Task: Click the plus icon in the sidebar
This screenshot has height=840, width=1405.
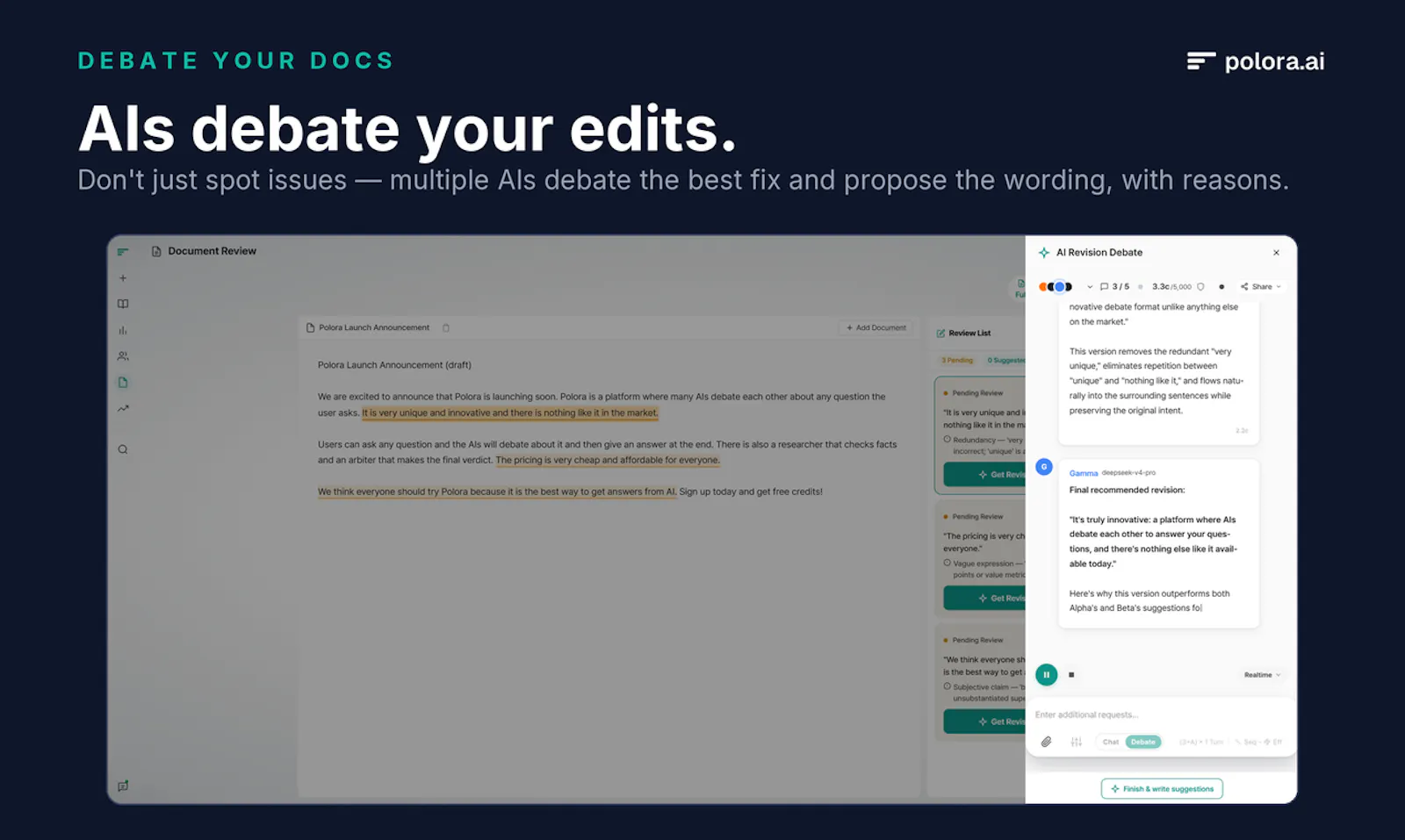Action: click(123, 278)
